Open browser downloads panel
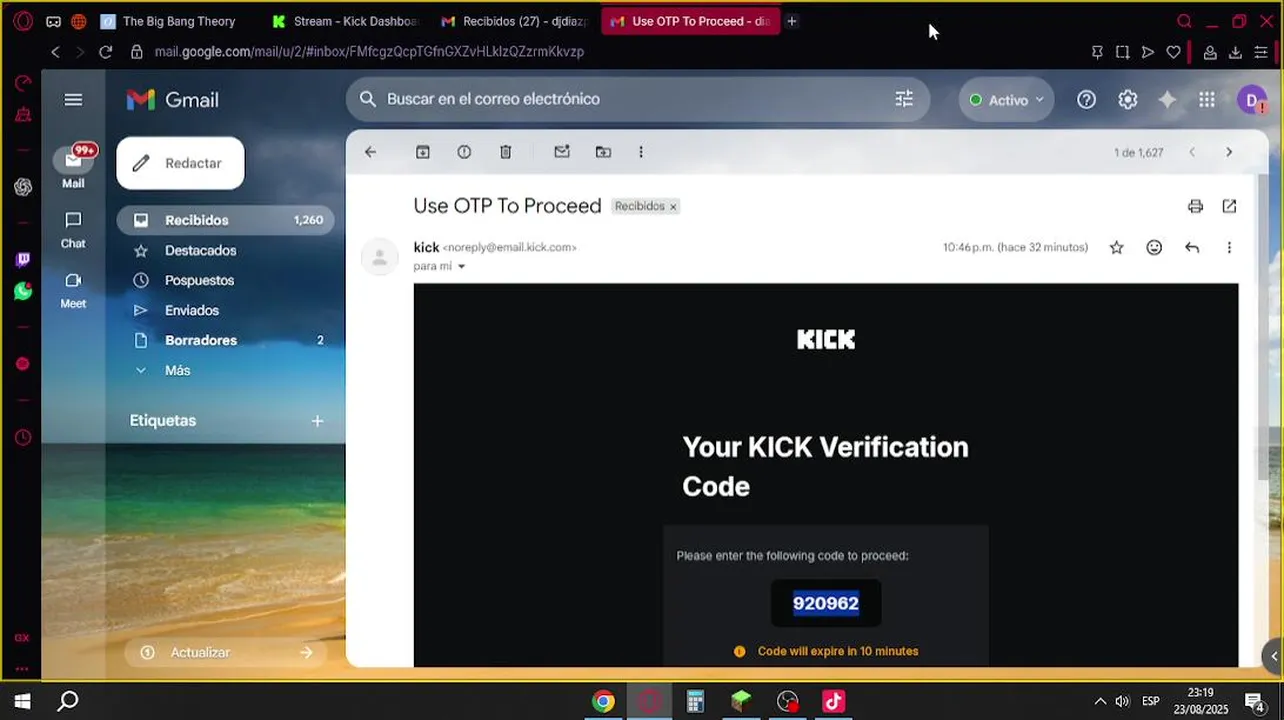Image resolution: width=1284 pixels, height=720 pixels. coord(1235,52)
